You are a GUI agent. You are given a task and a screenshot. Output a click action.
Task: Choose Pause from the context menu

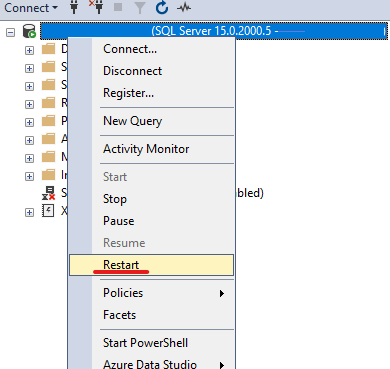[x=151, y=221]
